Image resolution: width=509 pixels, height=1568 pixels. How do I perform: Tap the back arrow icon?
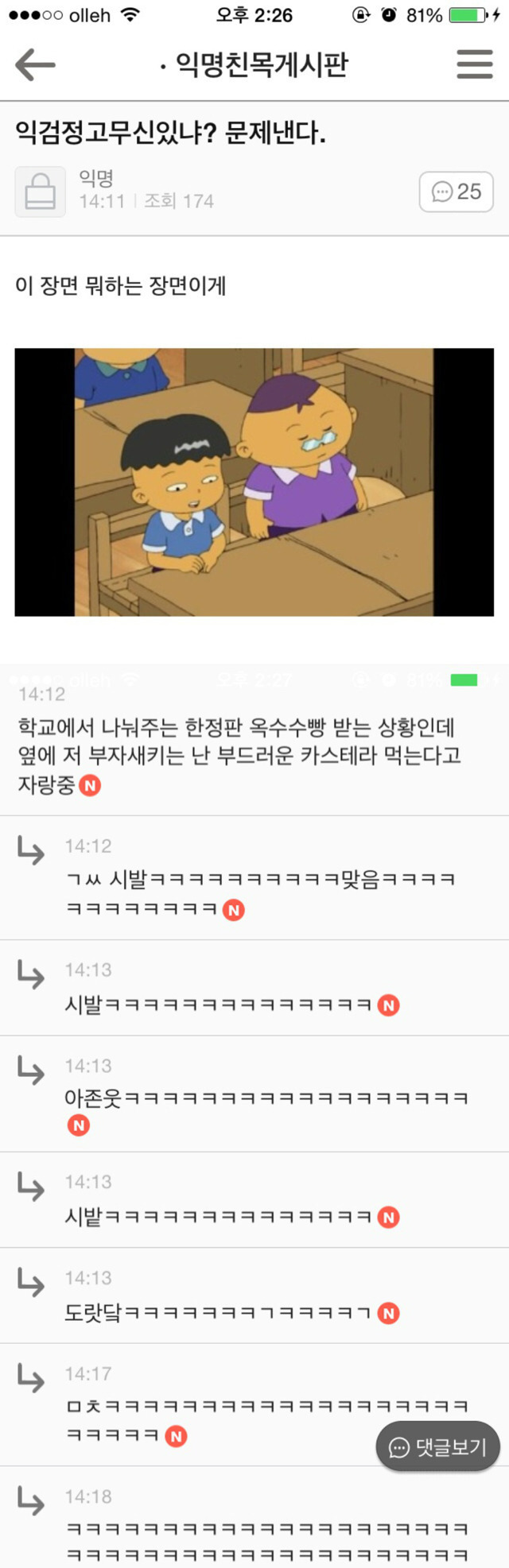tap(35, 64)
